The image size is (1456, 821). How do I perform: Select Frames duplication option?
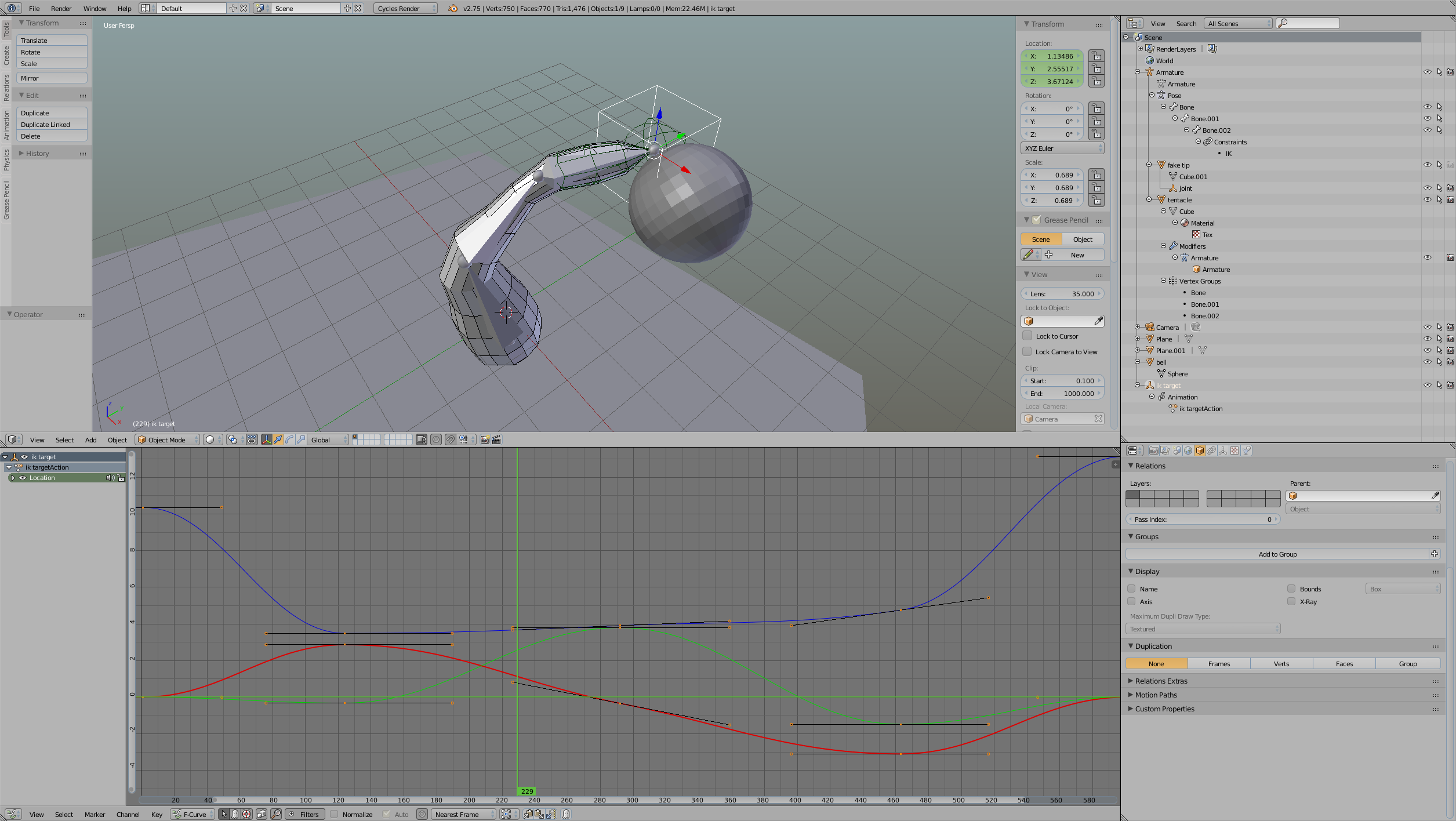[x=1219, y=663]
